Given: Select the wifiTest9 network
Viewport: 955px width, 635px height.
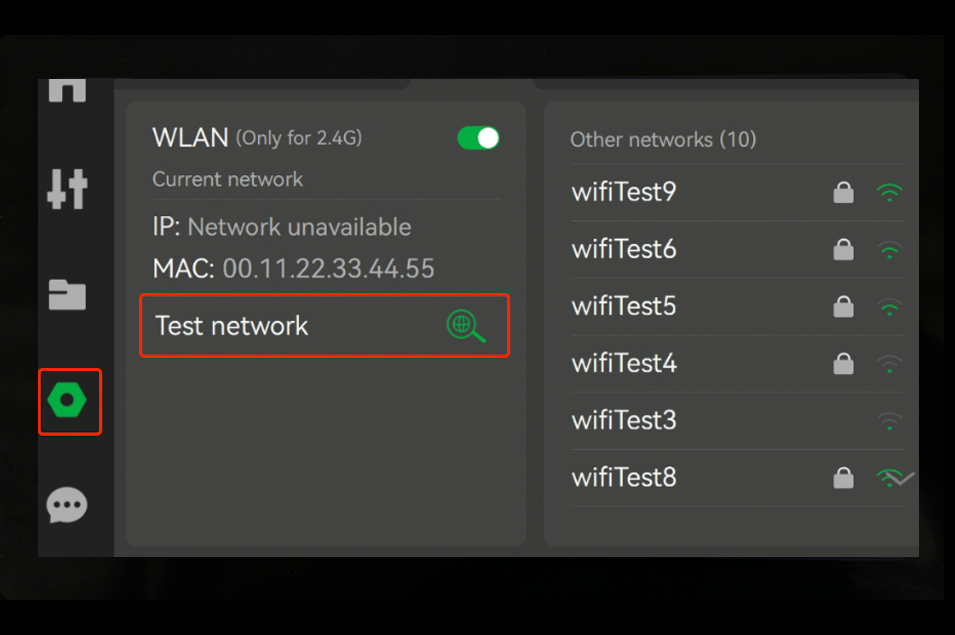Looking at the screenshot, I should [x=624, y=192].
